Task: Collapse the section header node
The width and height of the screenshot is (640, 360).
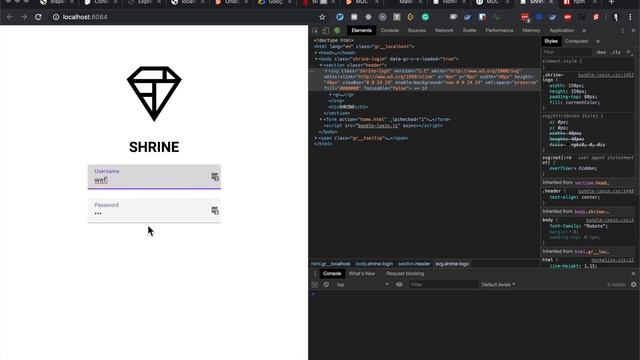Action: point(321,65)
